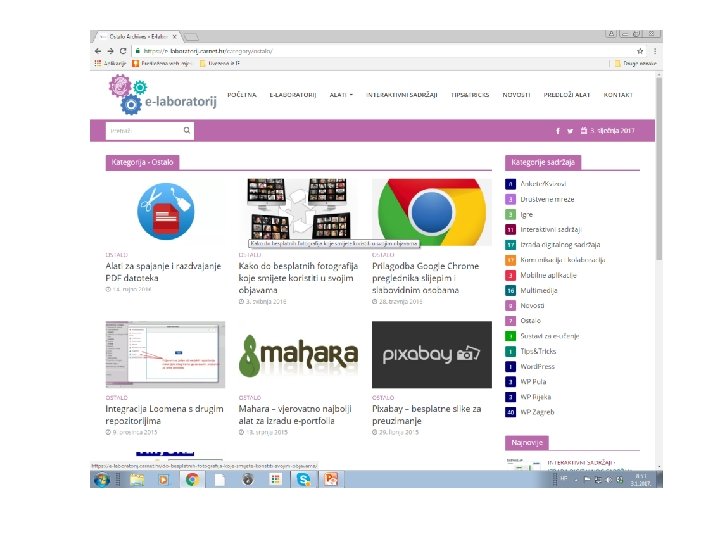
Task: Open article Integracija Loomena s drugim repozitorijima
Action: click(164, 415)
